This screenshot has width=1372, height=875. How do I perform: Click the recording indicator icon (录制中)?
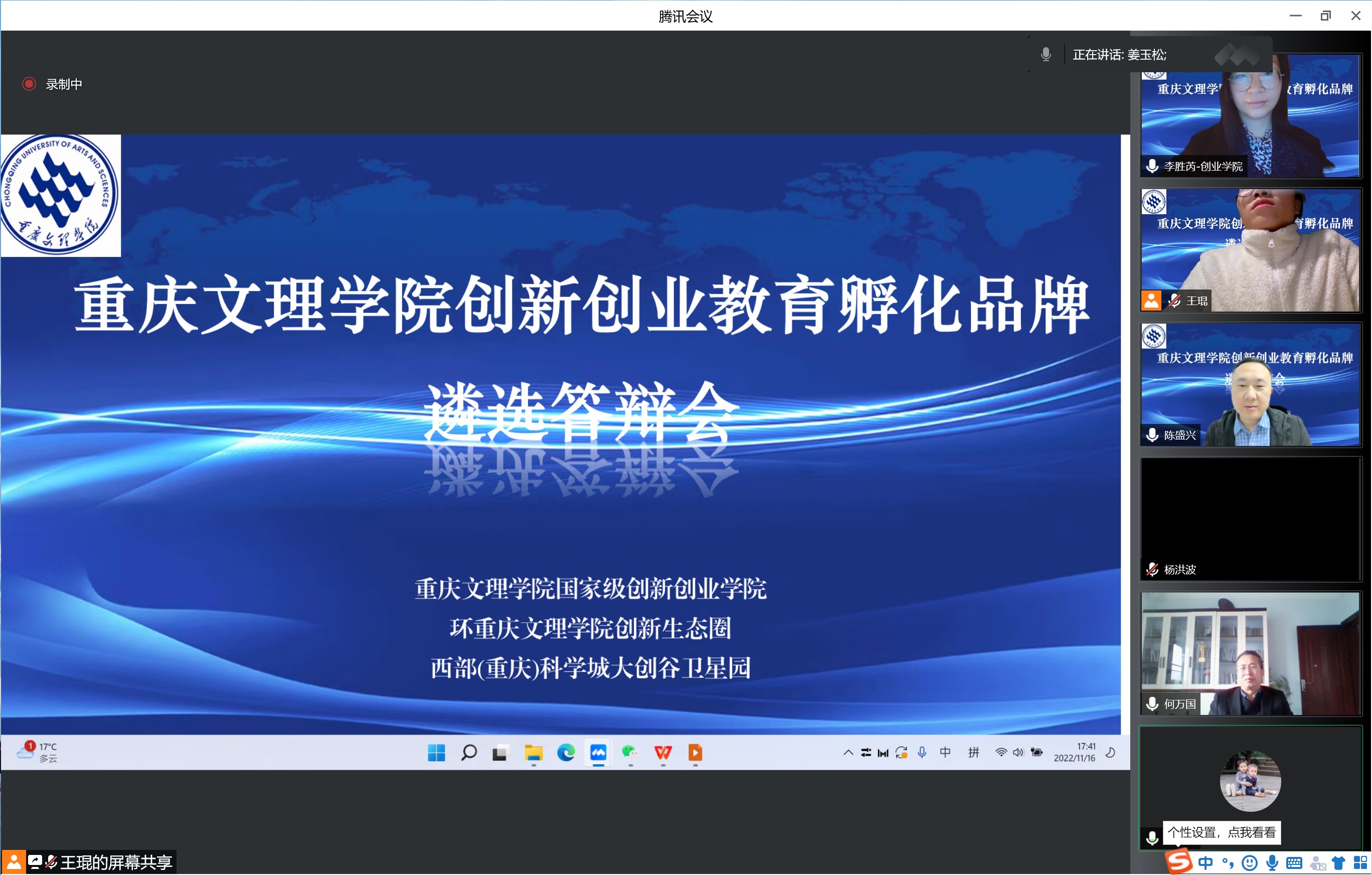pos(29,84)
